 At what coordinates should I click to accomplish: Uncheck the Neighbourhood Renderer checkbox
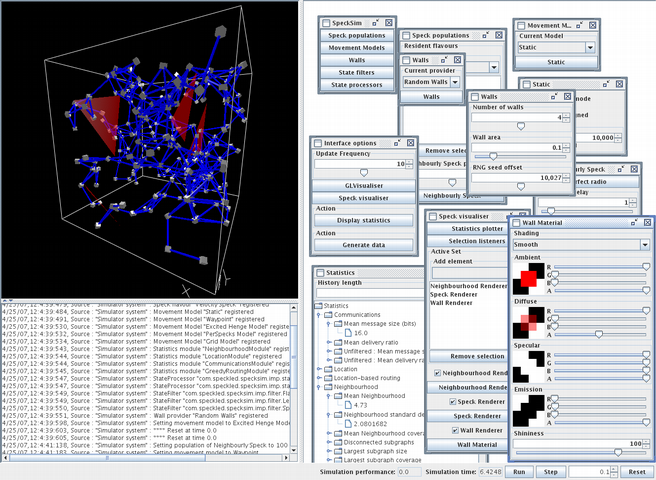point(436,373)
